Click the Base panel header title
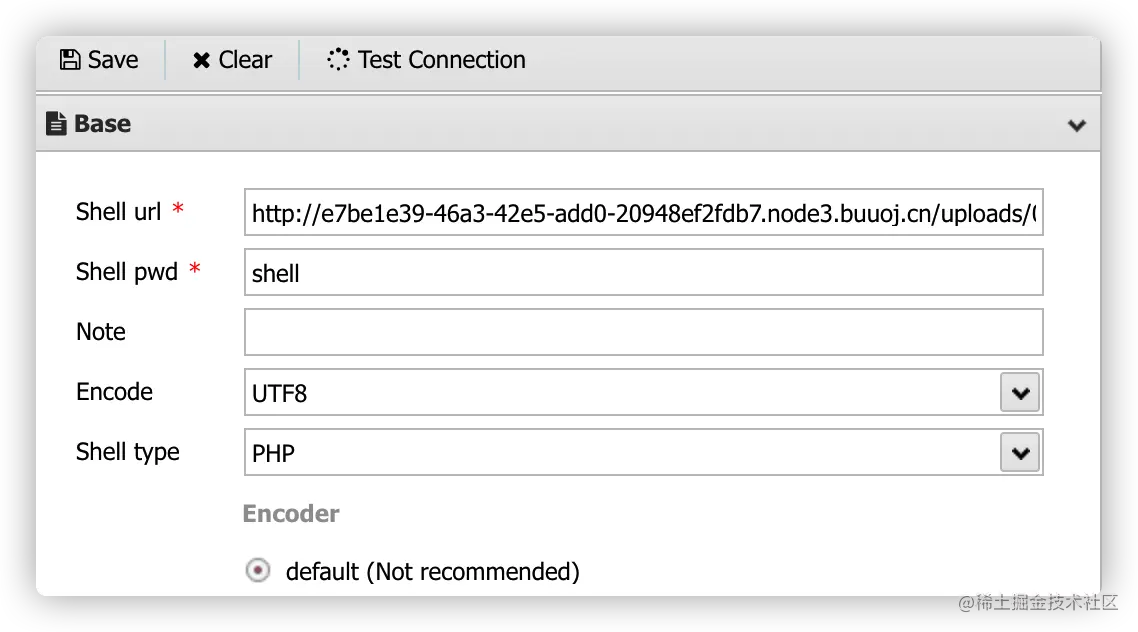1138x632 pixels. (x=102, y=124)
